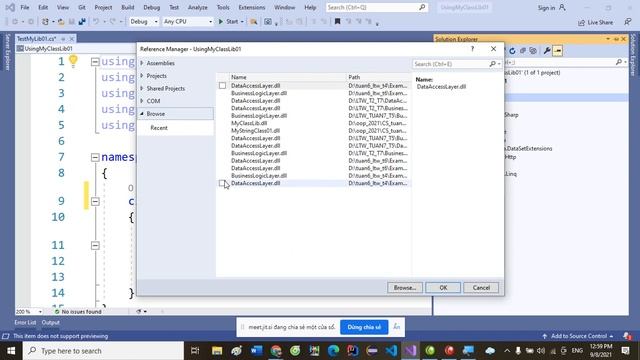
Task: Toggle Solution Explorer Preview Selected Items icon
Action: point(558,51)
